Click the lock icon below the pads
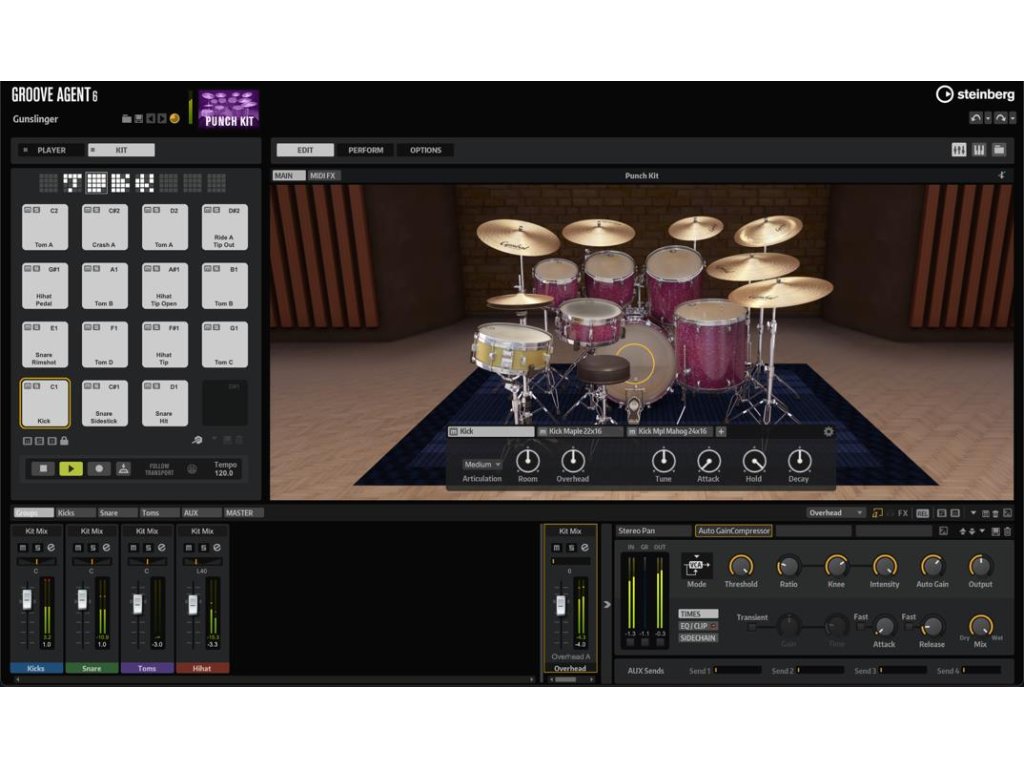The height and width of the screenshot is (768, 1024). [x=64, y=440]
